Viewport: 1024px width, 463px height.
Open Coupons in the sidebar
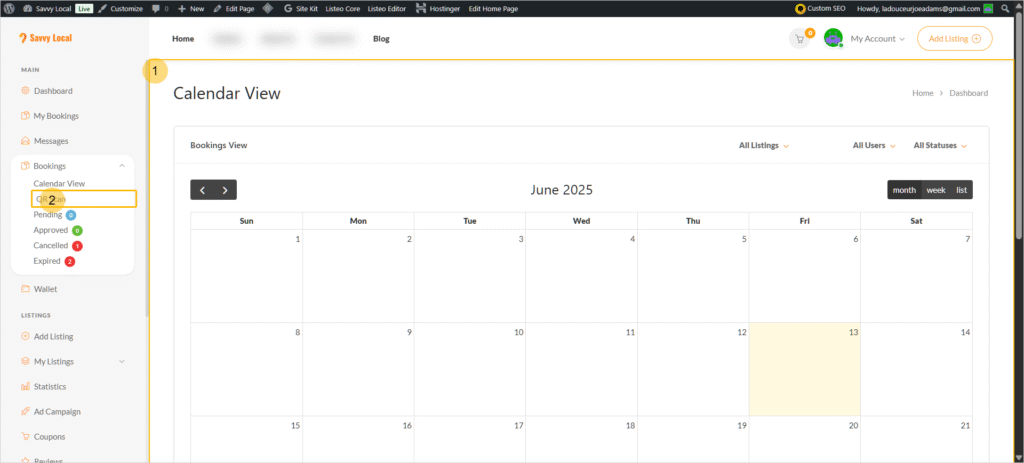point(49,436)
